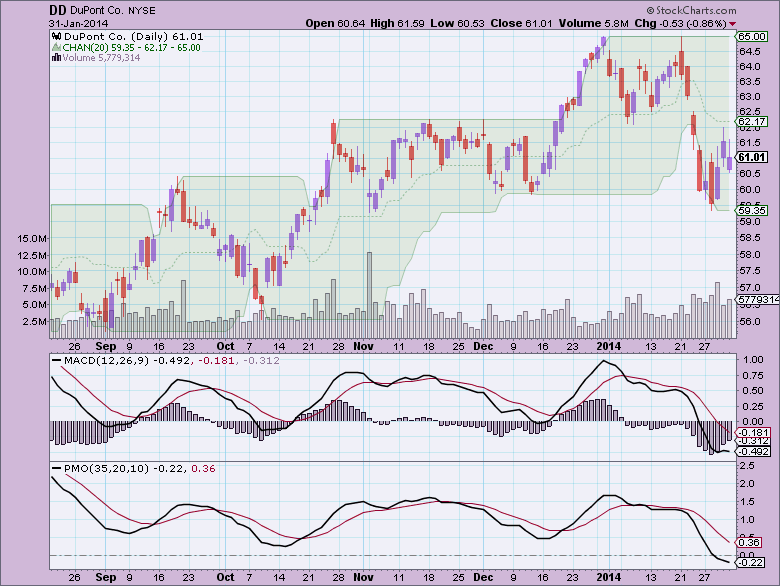Viewport: 780px width, 586px height.
Task: Click the Chg -0.53 (-0.86%) text
Action: (x=681, y=23)
